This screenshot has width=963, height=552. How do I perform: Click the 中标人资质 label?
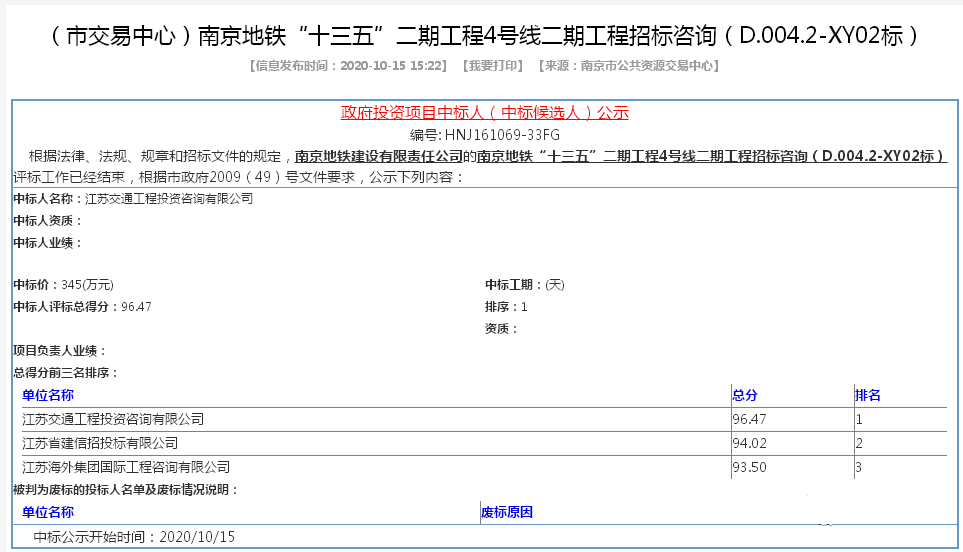click(47, 220)
